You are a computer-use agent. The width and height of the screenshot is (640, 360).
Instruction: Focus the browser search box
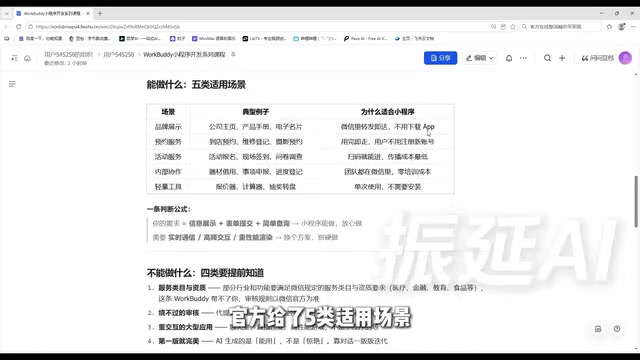click(x=561, y=27)
